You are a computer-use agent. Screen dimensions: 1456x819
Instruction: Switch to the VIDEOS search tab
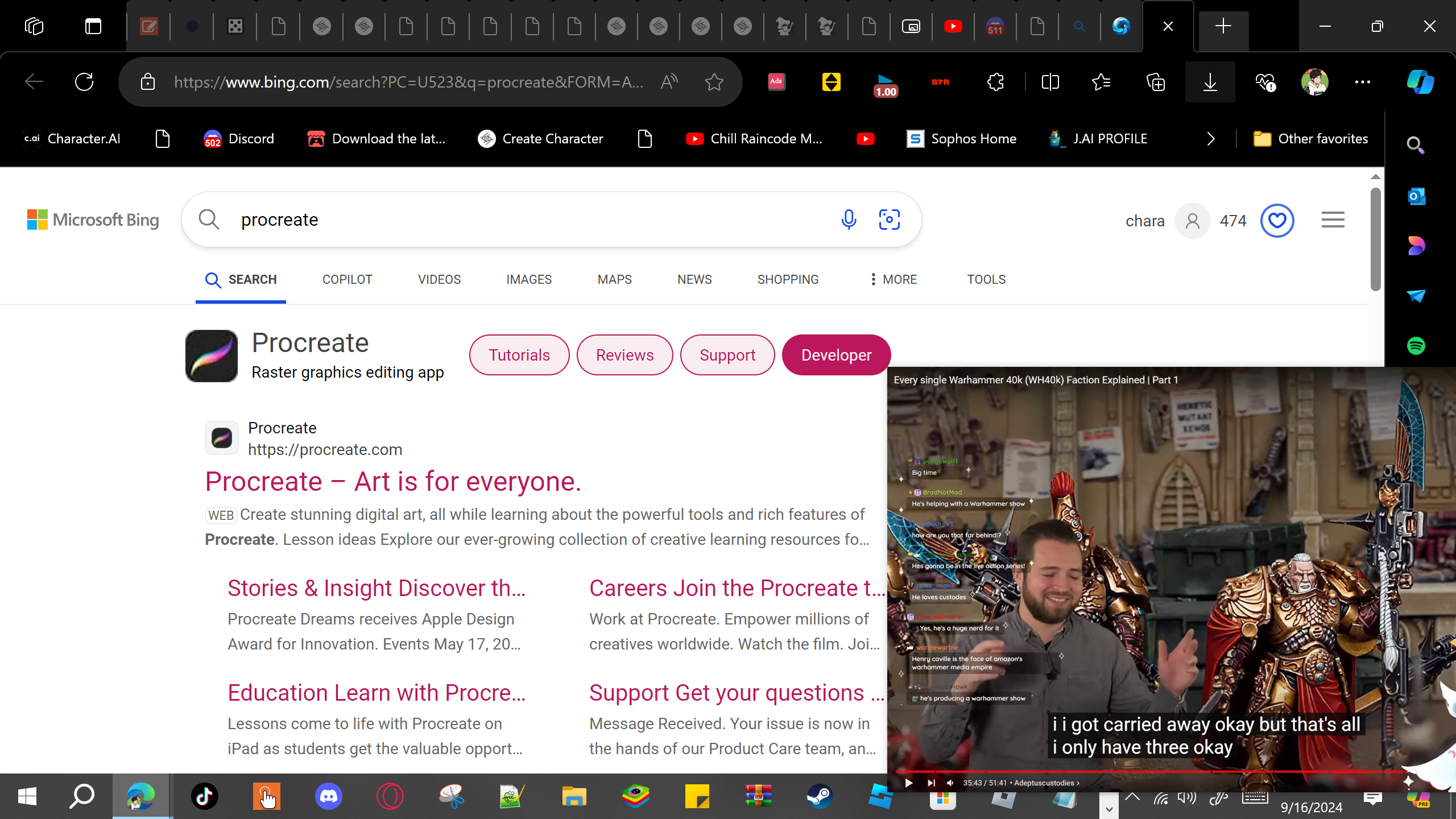440,280
